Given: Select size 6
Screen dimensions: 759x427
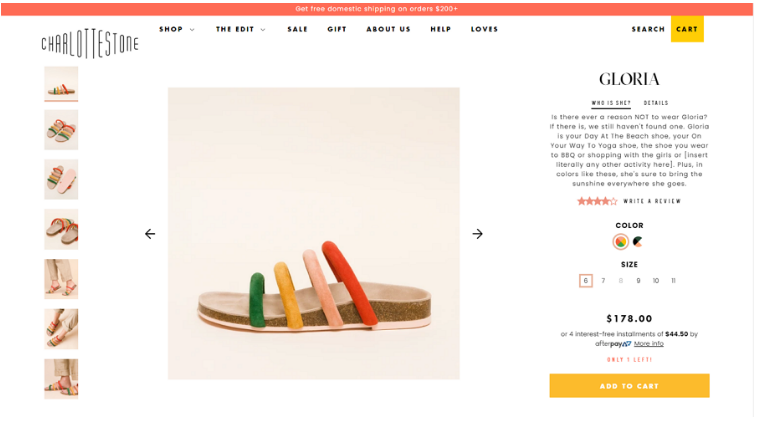Looking at the screenshot, I should tap(586, 281).
